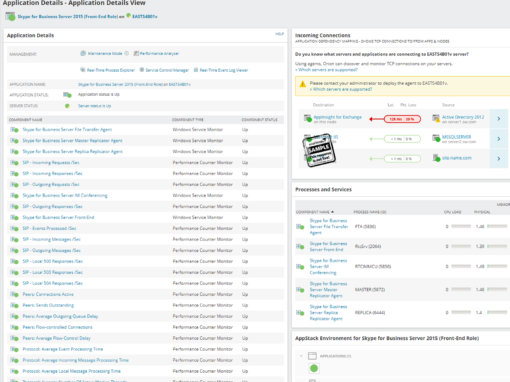
Task: Click the AppInsight for Exchange application icon
Action: tap(308, 118)
